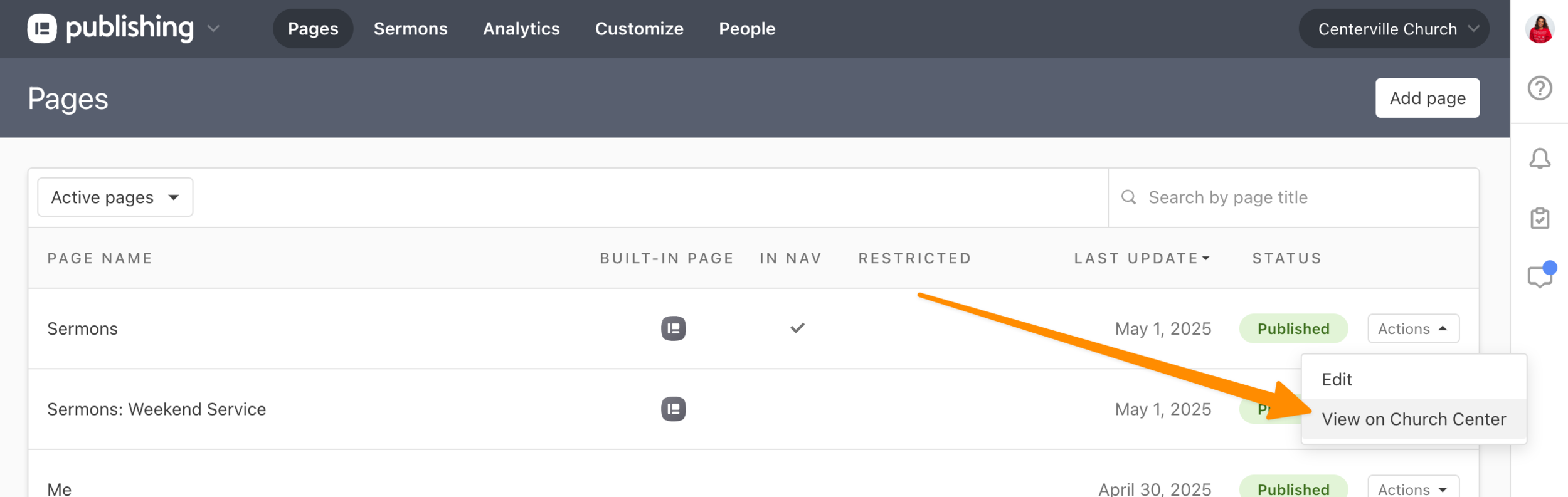Image resolution: width=1568 pixels, height=497 pixels.
Task: Open the Me page row name
Action: pos(59,489)
